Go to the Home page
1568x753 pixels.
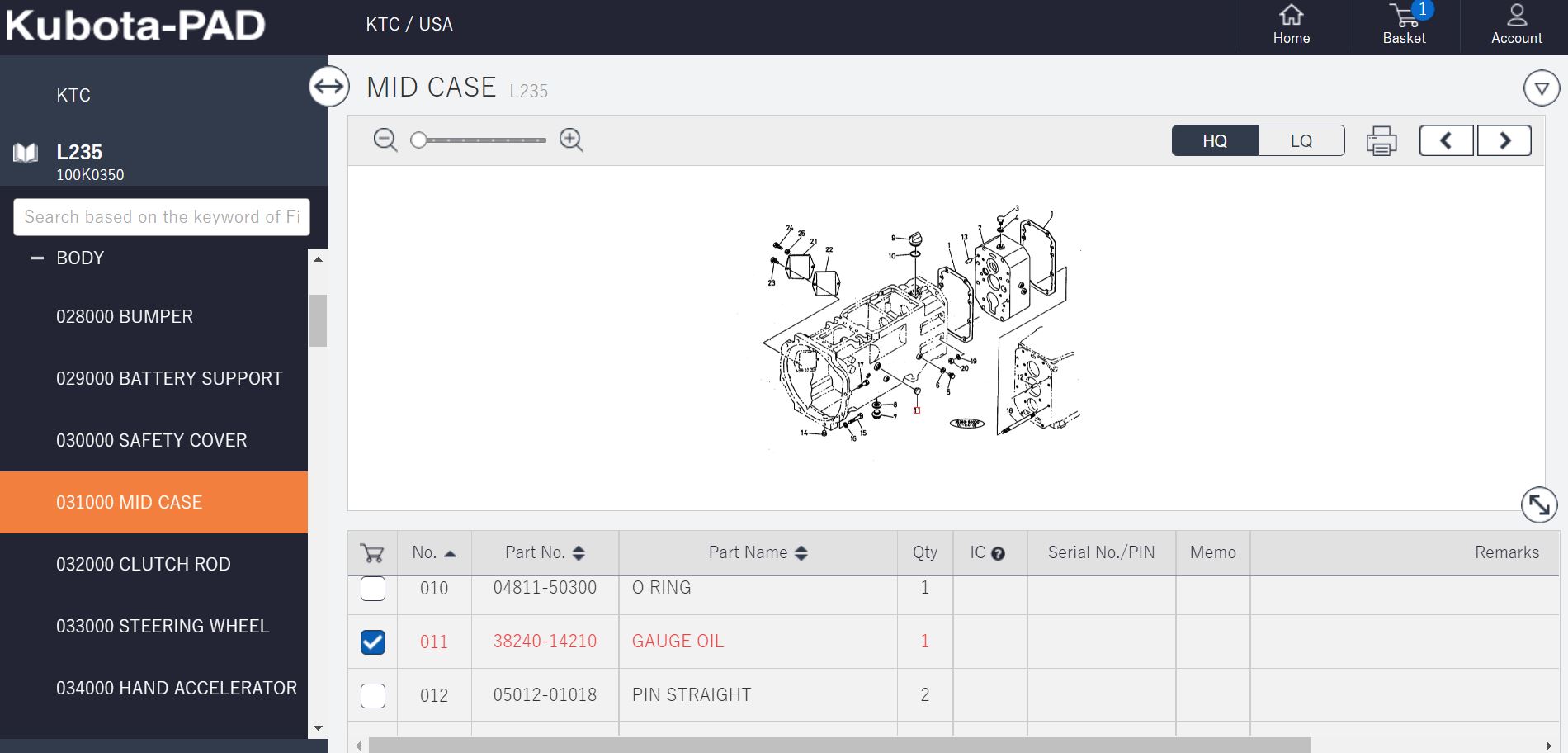(x=1291, y=25)
